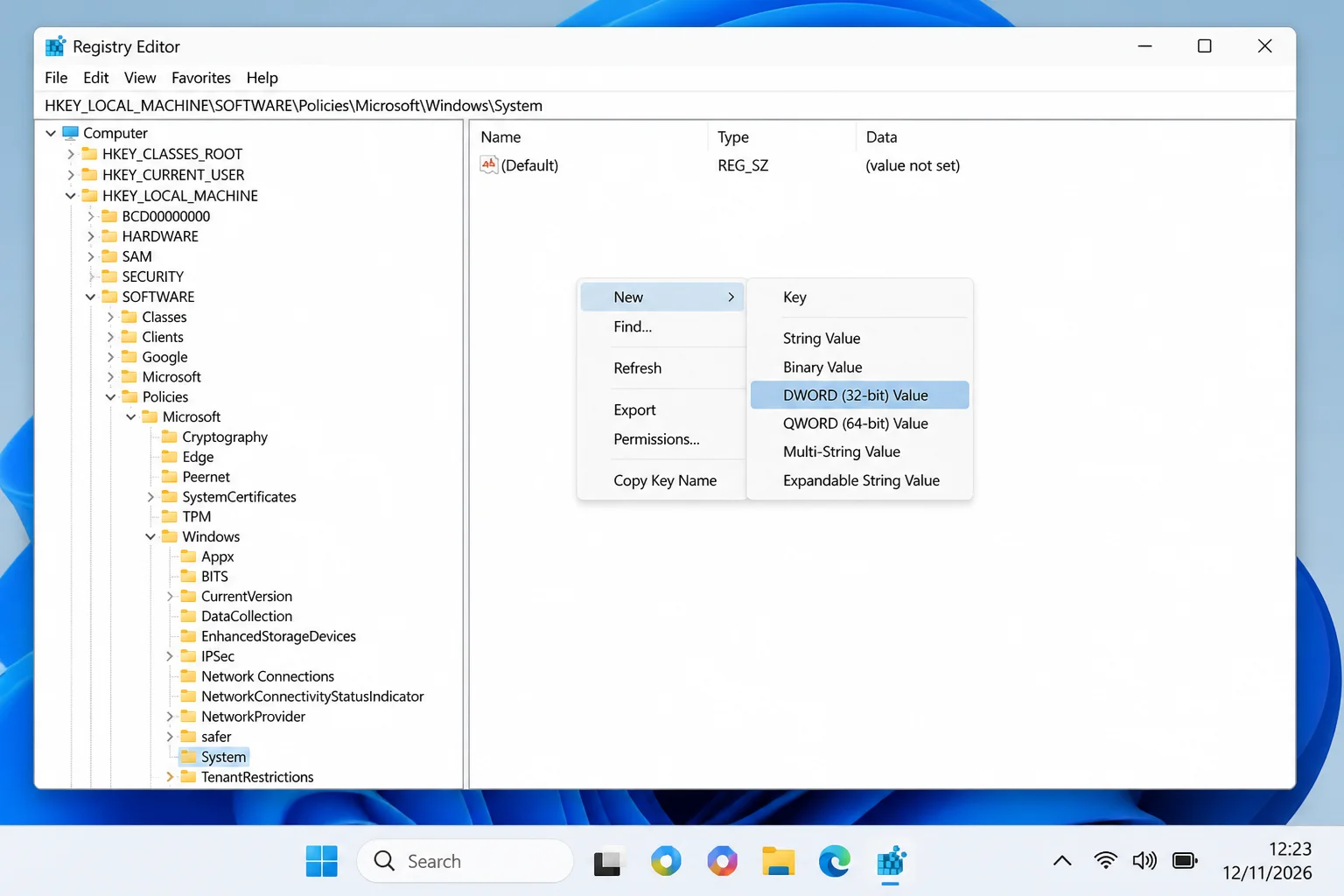Open Wi-Fi network status icon
The width and height of the screenshot is (1344, 896).
(x=1105, y=861)
